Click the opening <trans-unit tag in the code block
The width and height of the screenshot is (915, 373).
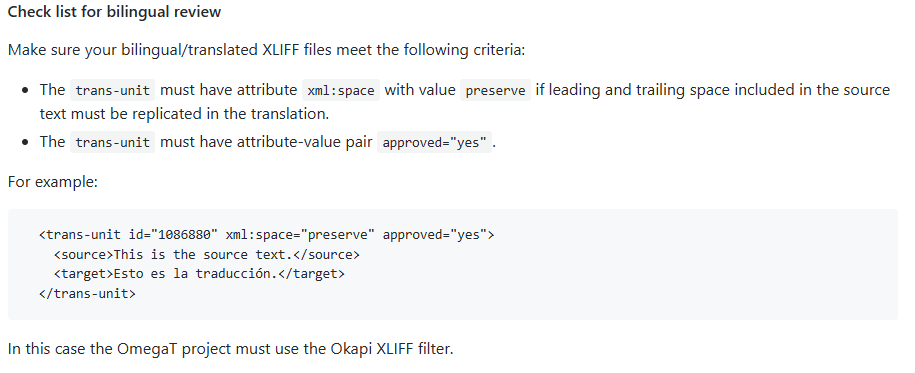[81, 235]
